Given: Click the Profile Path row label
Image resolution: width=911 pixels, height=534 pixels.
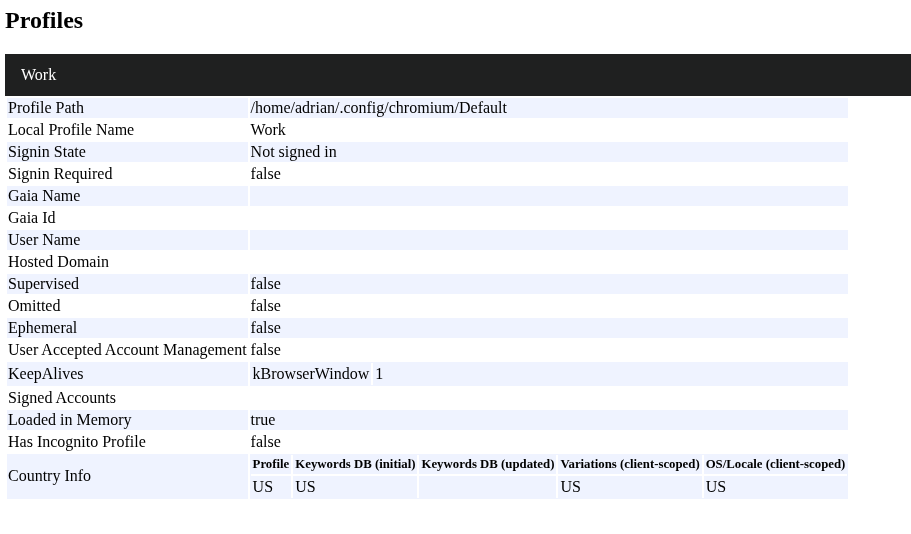Looking at the screenshot, I should point(46,108).
